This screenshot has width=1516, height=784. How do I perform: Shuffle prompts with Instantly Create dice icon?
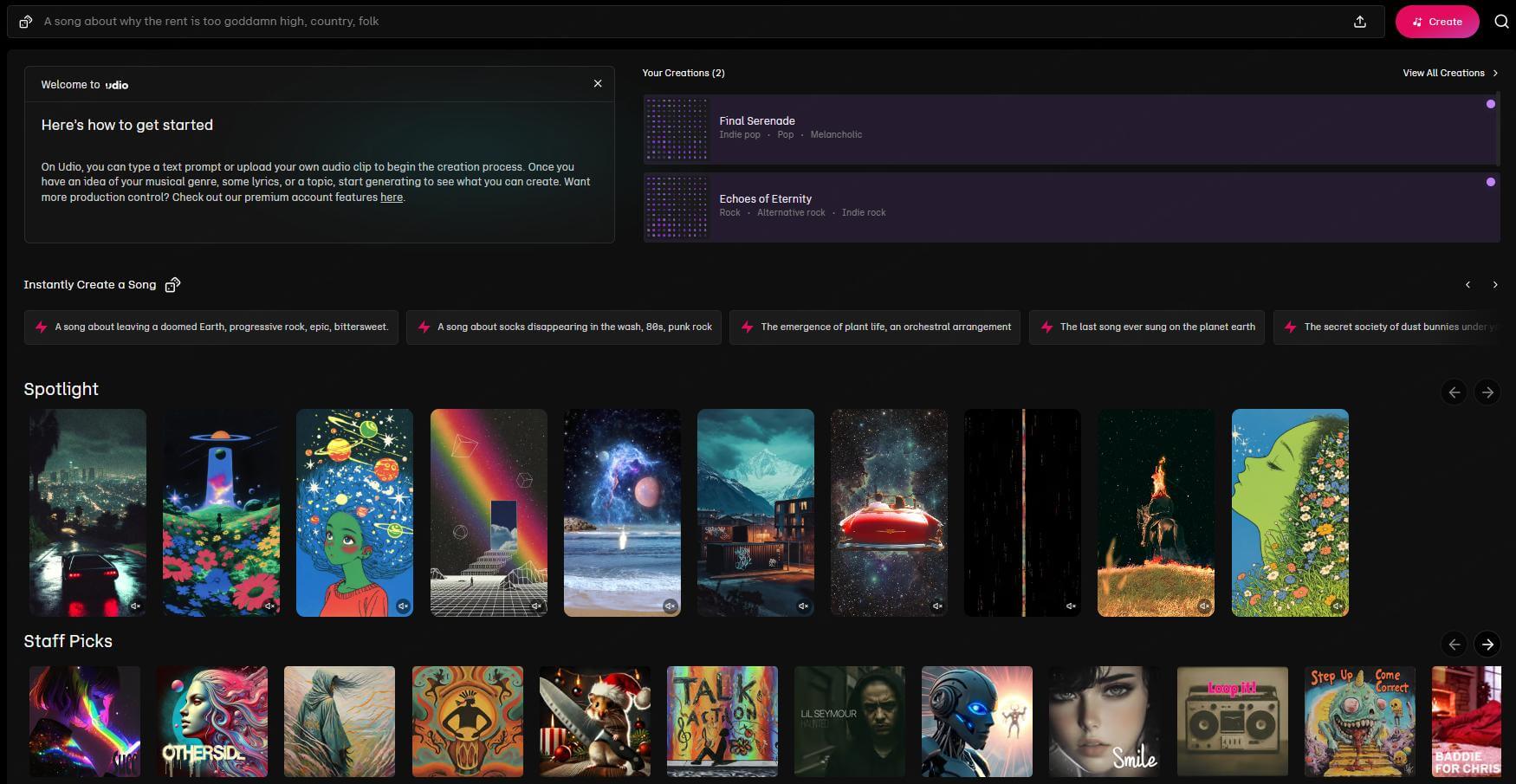[172, 285]
